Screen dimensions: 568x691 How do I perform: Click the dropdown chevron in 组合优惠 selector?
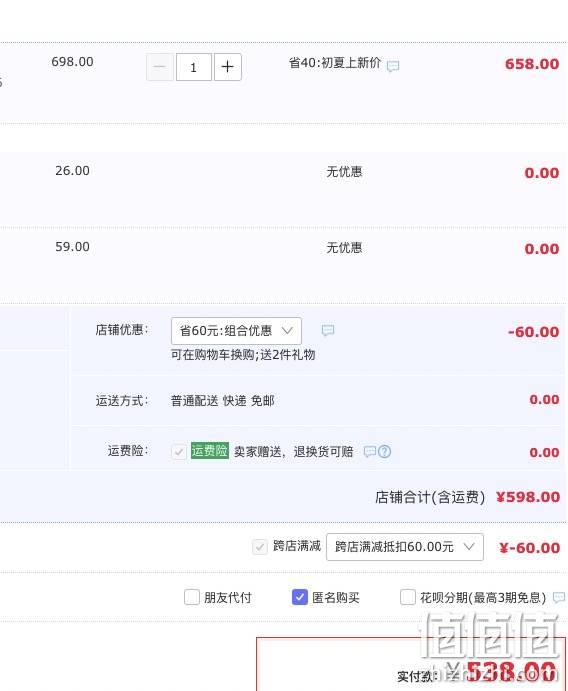pyautogui.click(x=287, y=331)
